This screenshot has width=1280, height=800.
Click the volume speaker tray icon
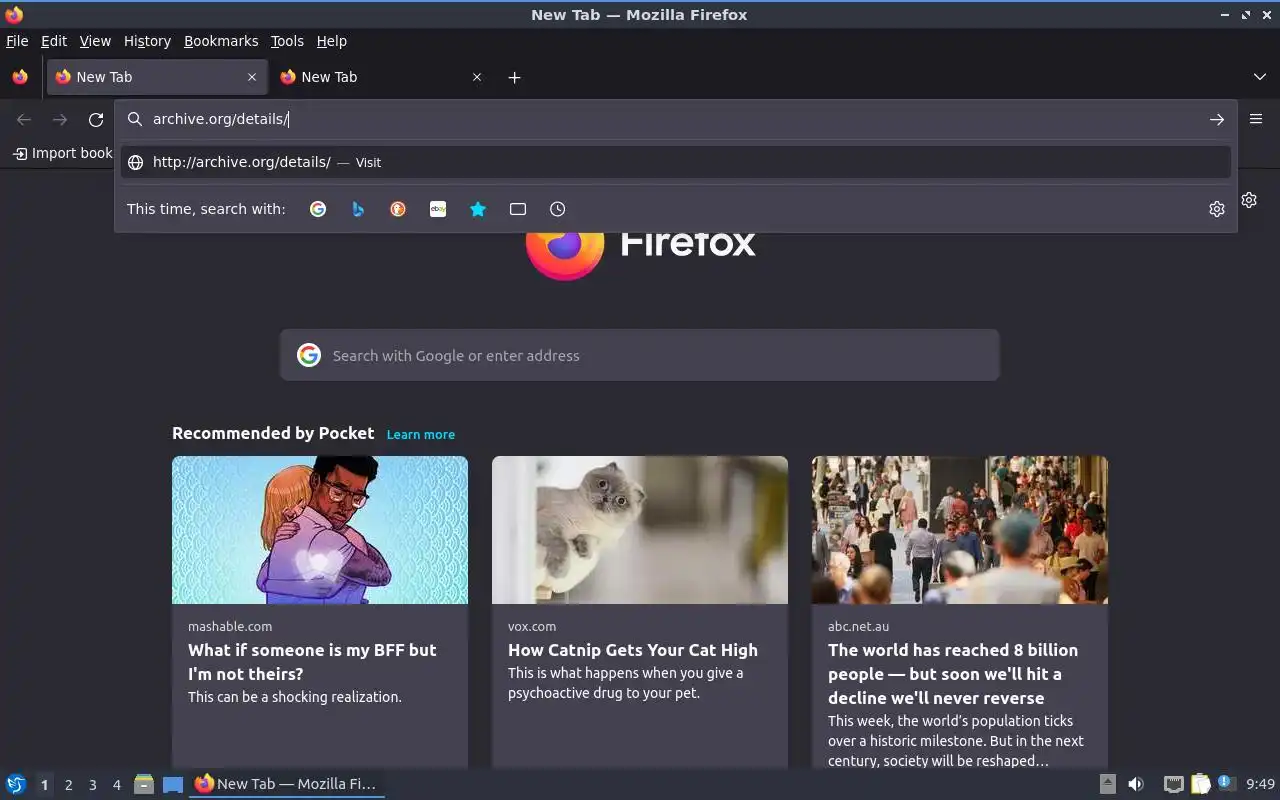tap(1136, 784)
